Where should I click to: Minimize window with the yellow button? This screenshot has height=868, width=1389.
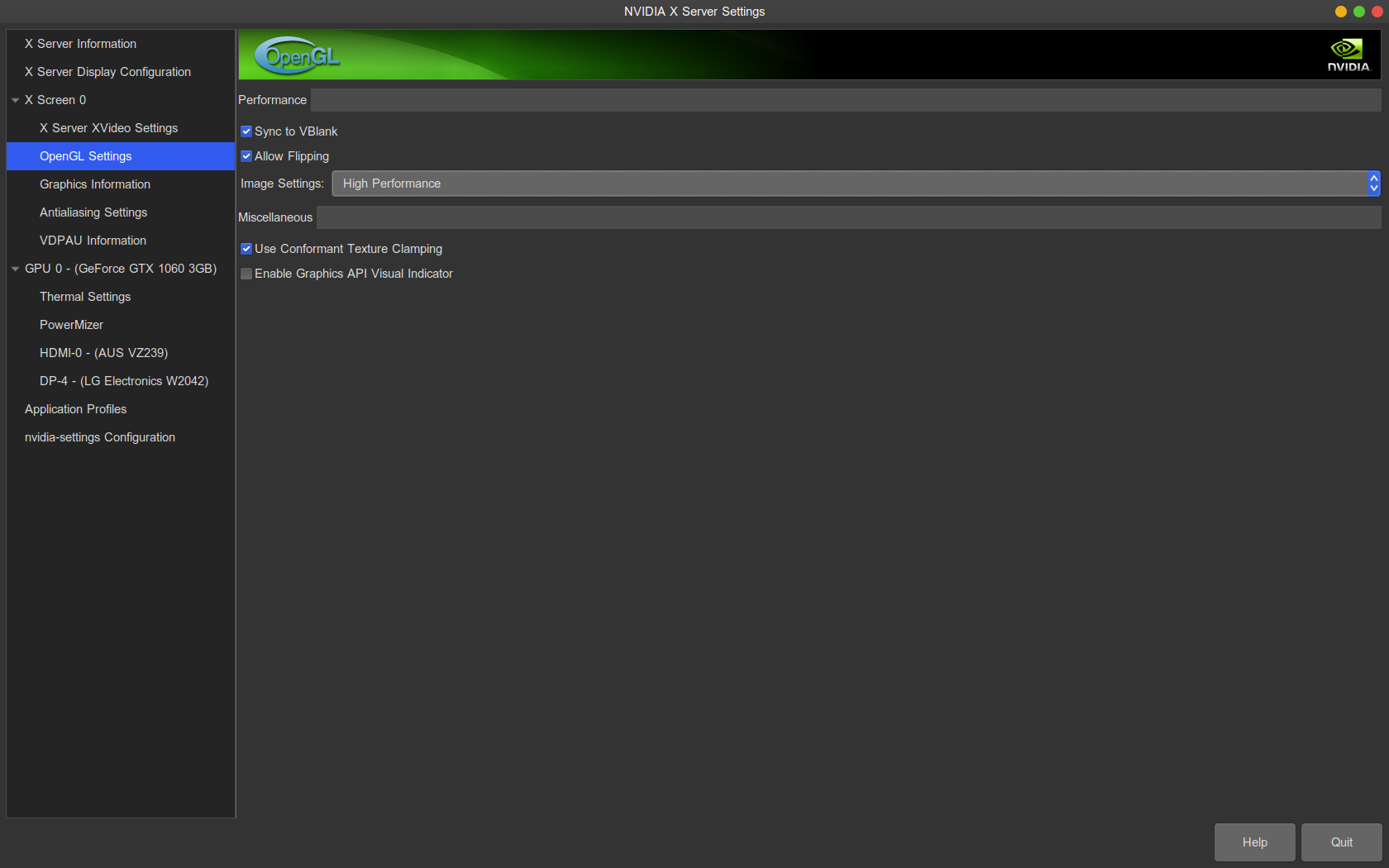click(1341, 12)
